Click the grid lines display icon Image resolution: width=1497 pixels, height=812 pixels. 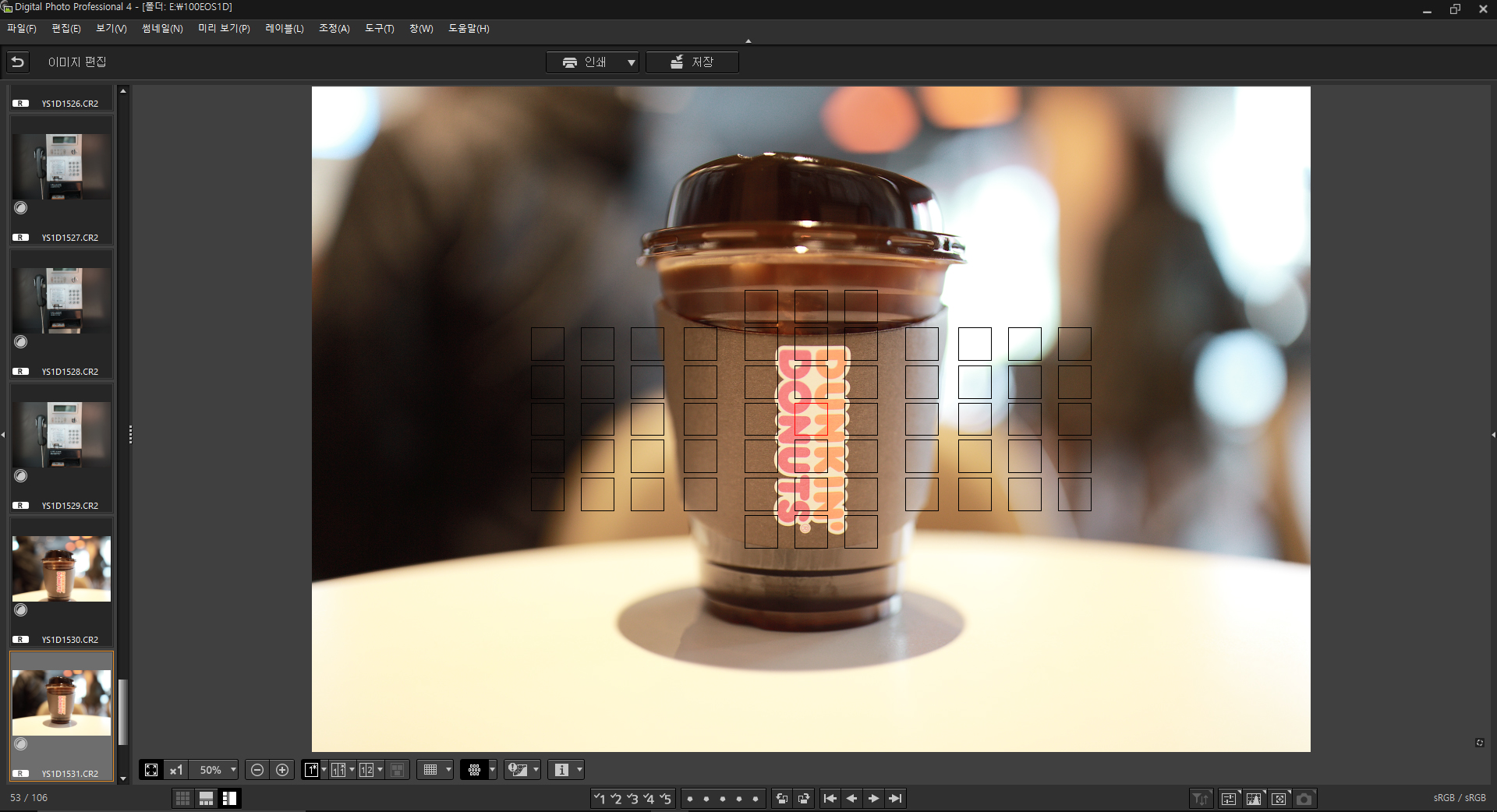[x=430, y=770]
